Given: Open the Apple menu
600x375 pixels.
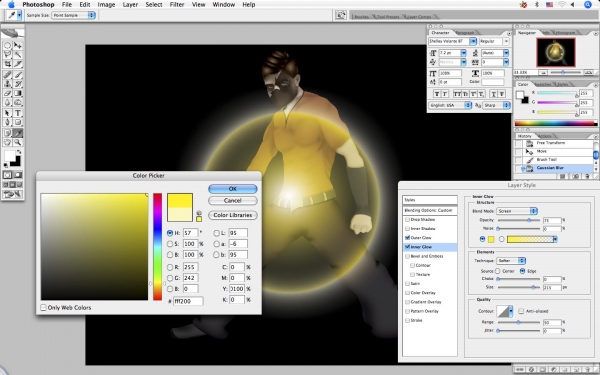Looking at the screenshot, I should pyautogui.click(x=11, y=5).
